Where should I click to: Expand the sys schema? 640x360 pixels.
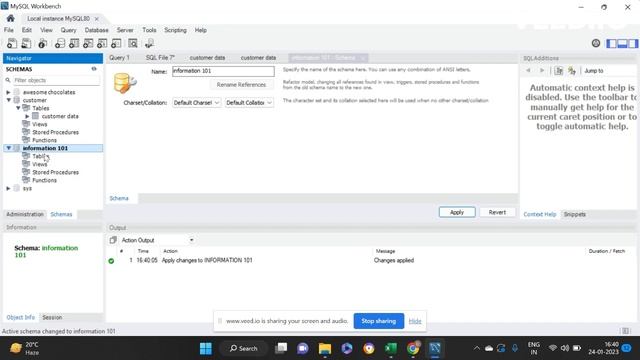8,188
